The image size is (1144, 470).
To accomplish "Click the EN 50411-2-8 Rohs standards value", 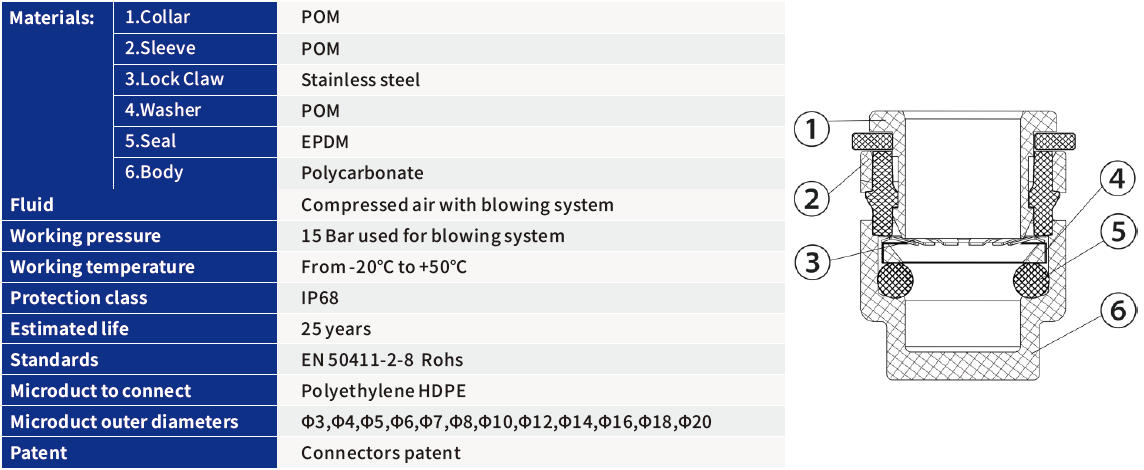I will 382,360.
